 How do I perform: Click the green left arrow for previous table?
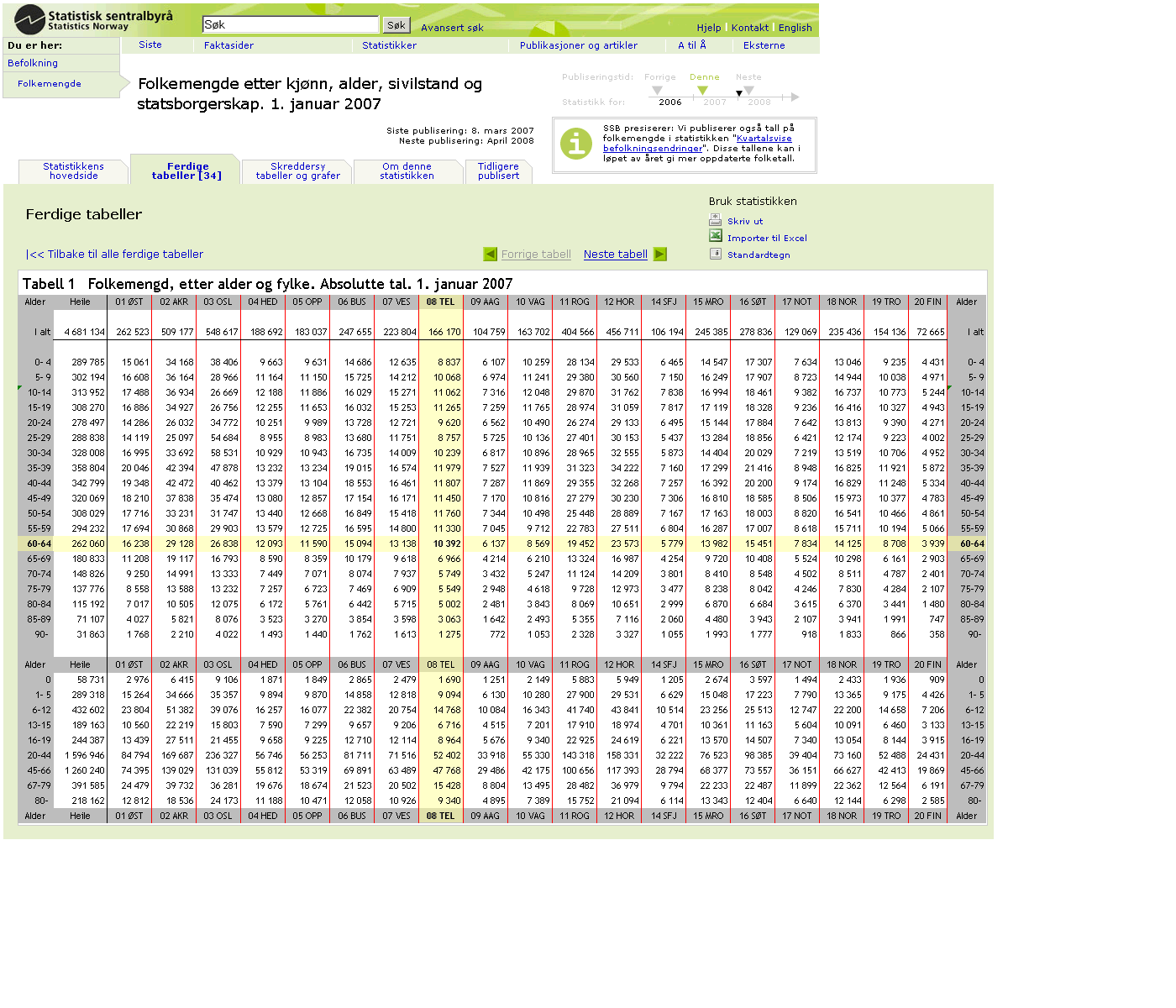click(x=491, y=255)
